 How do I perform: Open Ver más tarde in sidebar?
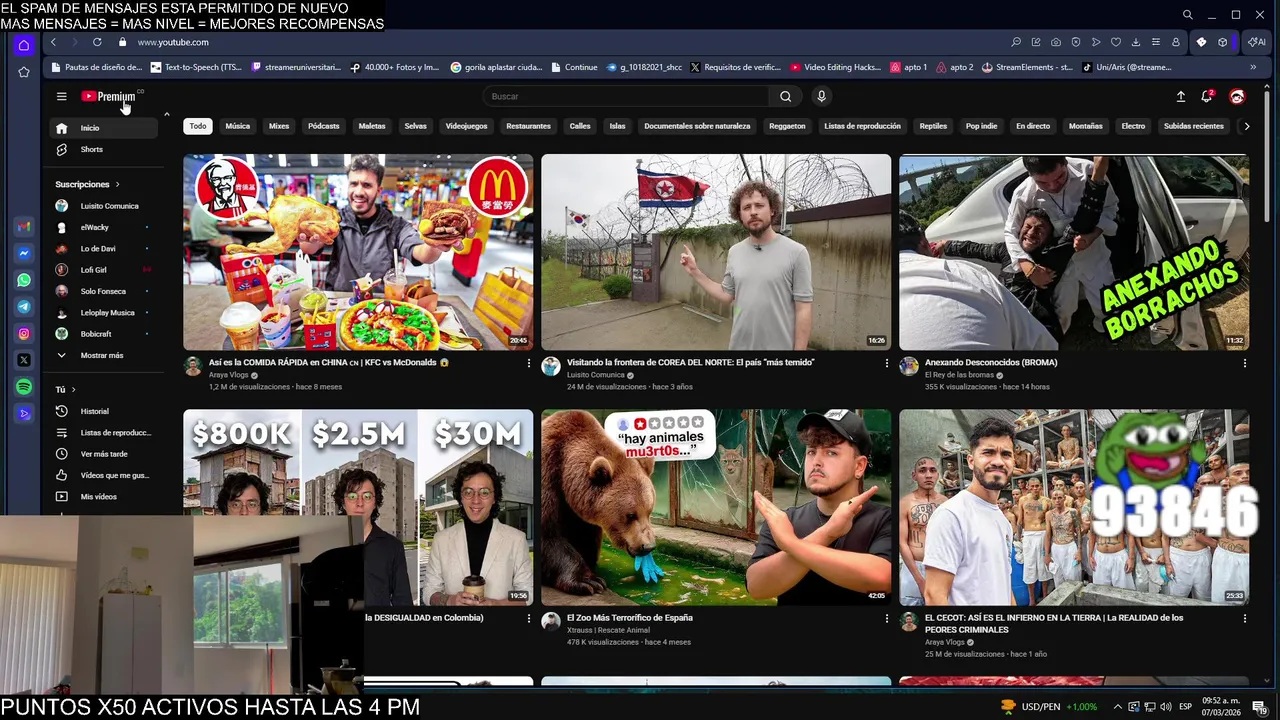(104, 454)
